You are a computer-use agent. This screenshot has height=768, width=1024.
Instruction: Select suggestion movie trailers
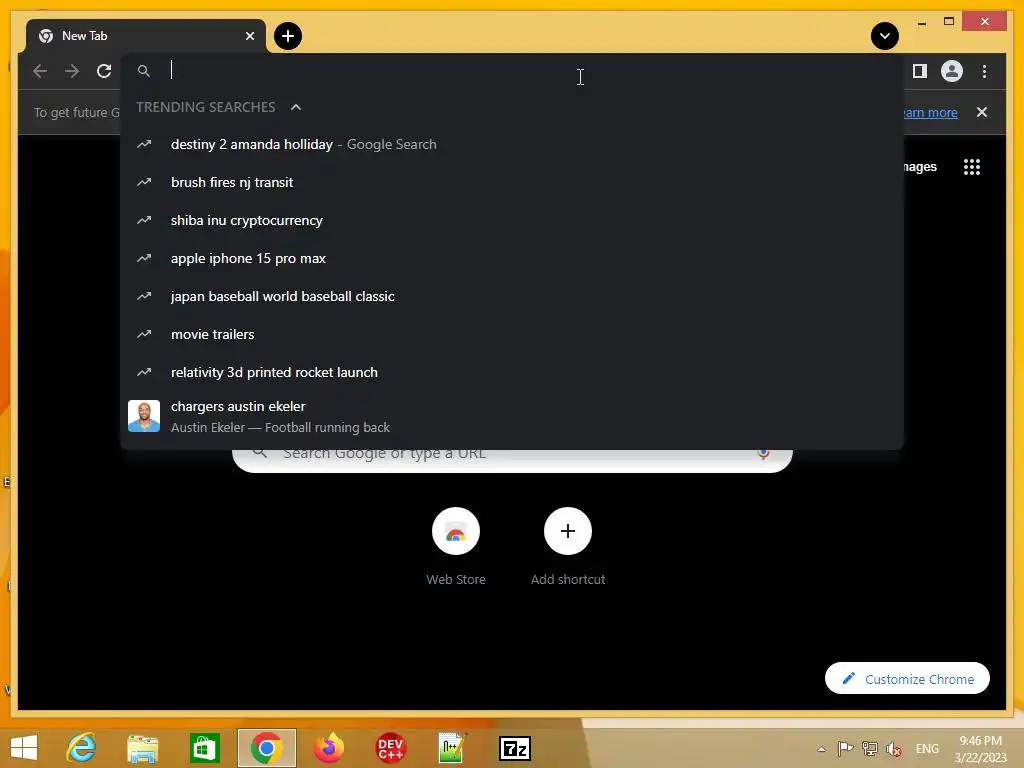[x=511, y=334]
